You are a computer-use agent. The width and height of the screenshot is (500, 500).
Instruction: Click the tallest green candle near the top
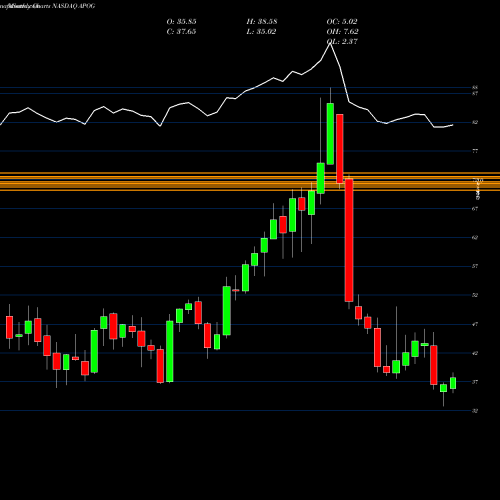(330, 134)
